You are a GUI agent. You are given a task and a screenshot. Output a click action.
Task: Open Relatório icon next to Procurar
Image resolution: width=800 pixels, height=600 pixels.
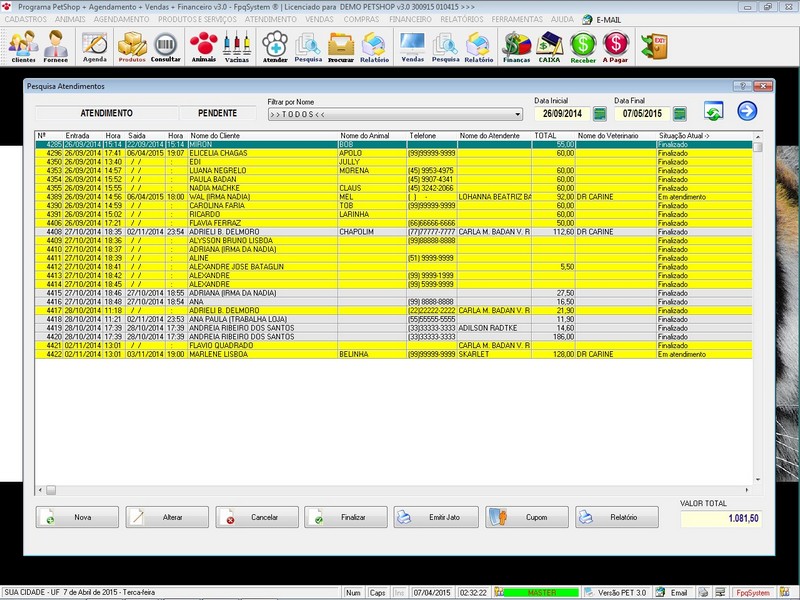[x=374, y=46]
